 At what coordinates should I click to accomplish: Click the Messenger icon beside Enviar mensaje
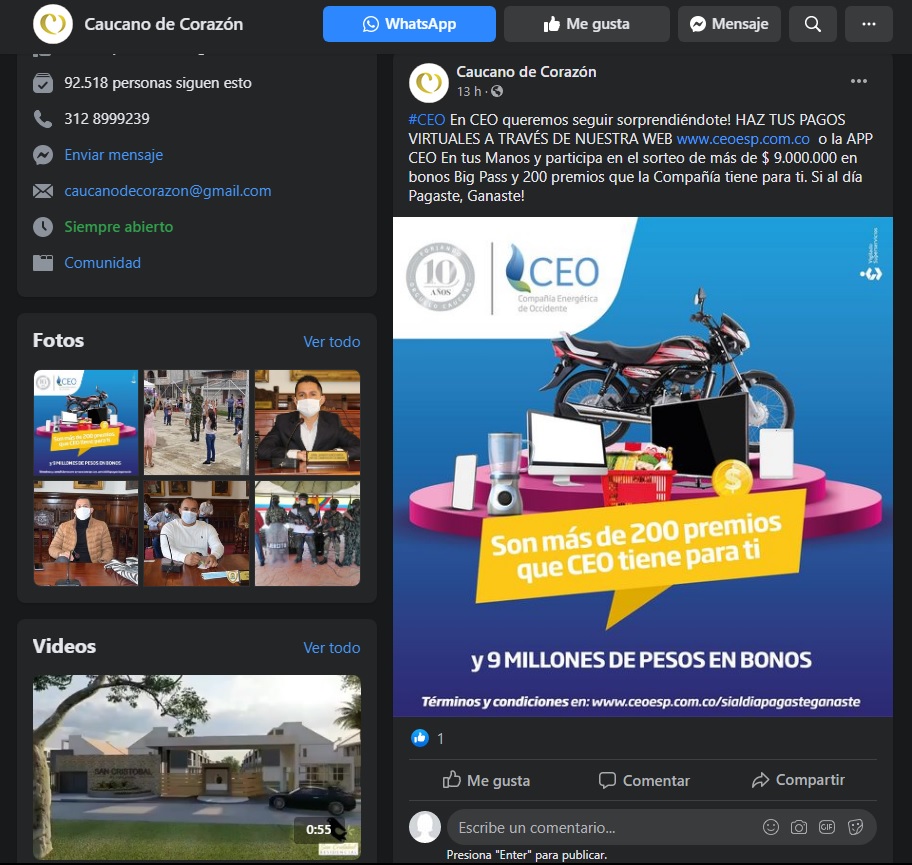(43, 155)
